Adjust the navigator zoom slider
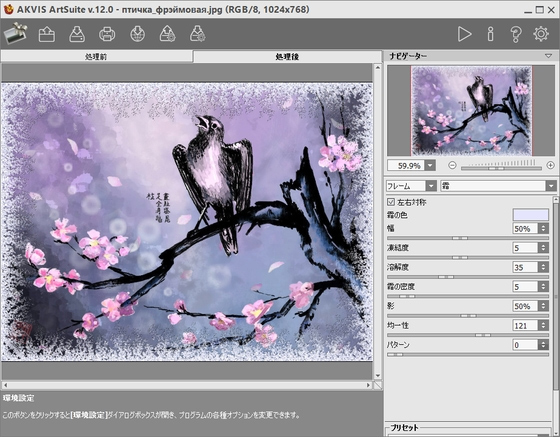 tap(501, 168)
